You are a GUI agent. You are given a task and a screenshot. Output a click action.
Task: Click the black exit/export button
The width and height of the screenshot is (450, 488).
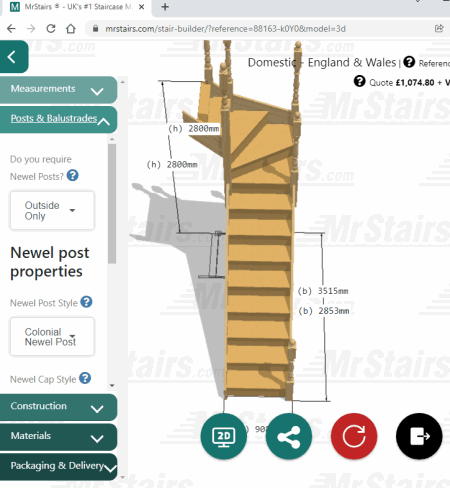pos(419,436)
